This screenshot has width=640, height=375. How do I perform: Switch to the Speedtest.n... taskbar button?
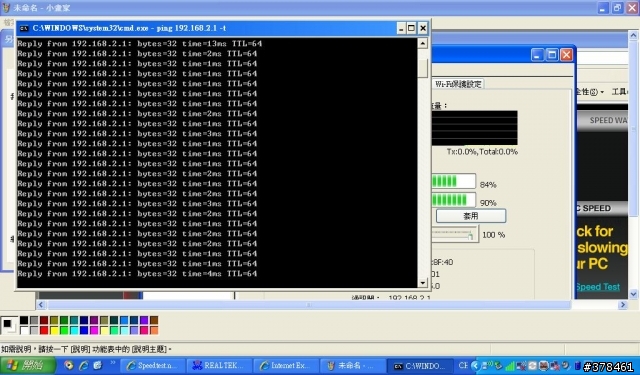click(153, 366)
